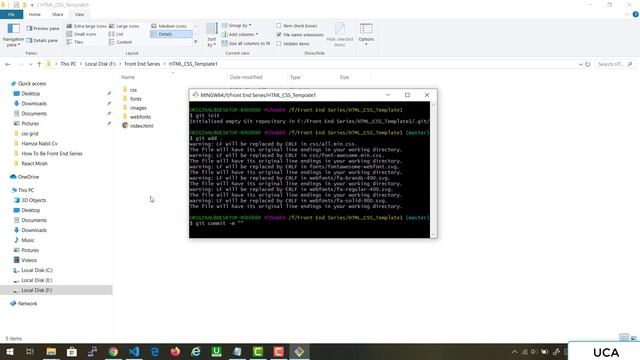
Task: Open address bar history dropdown
Action: point(580,64)
